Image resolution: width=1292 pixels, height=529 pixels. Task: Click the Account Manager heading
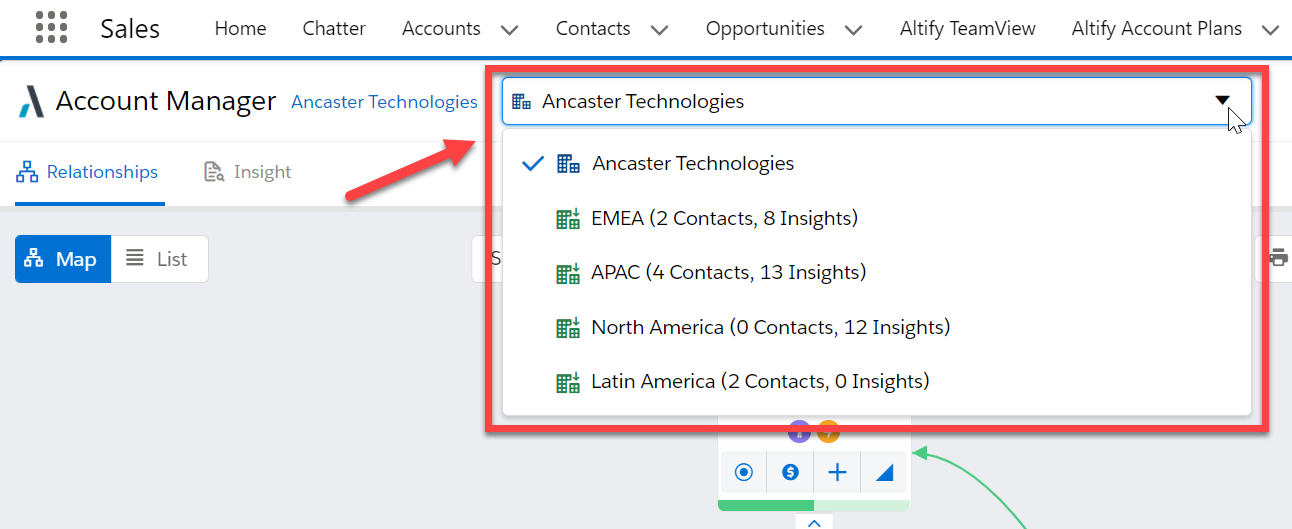[x=166, y=101]
